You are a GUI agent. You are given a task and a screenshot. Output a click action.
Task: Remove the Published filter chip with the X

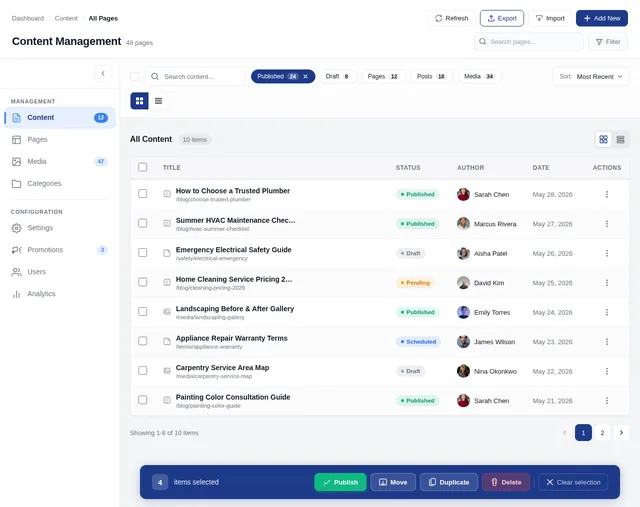point(305,76)
